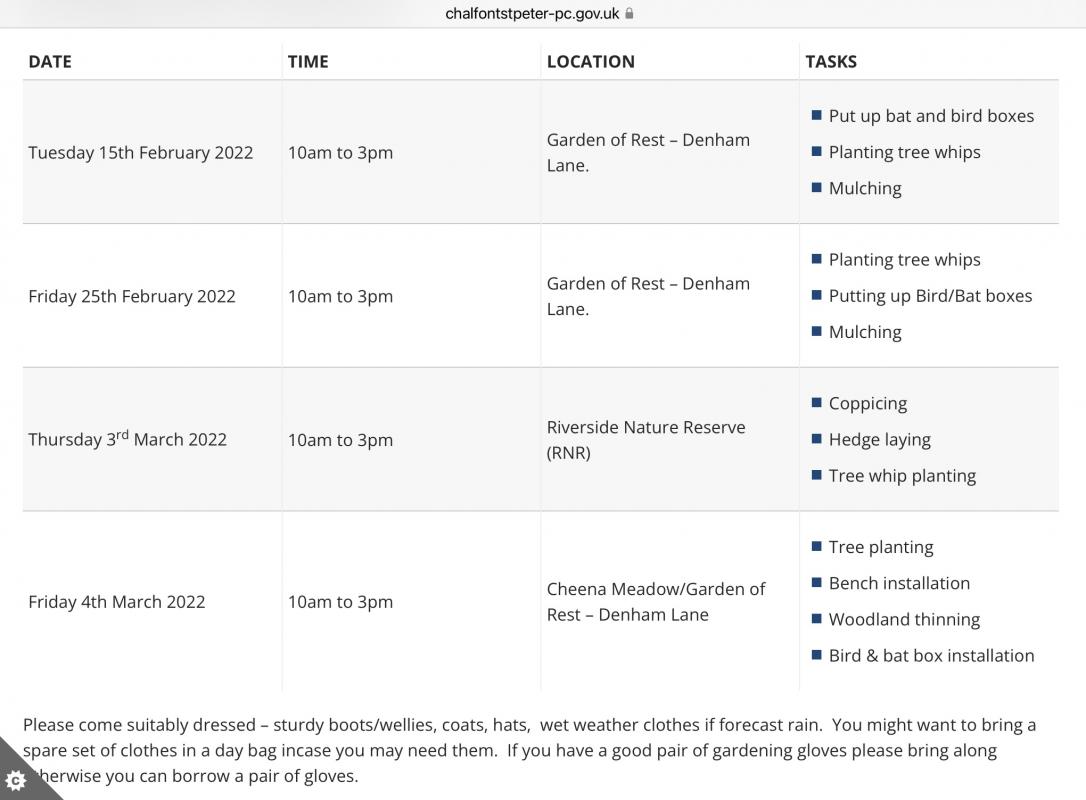Click 'Bird & bat box installation' task
This screenshot has width=1086, height=800.
932,655
